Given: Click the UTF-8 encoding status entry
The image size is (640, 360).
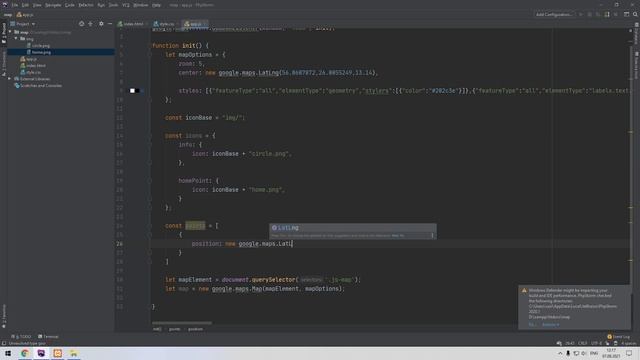Looking at the screenshot, I should (x=596, y=343).
